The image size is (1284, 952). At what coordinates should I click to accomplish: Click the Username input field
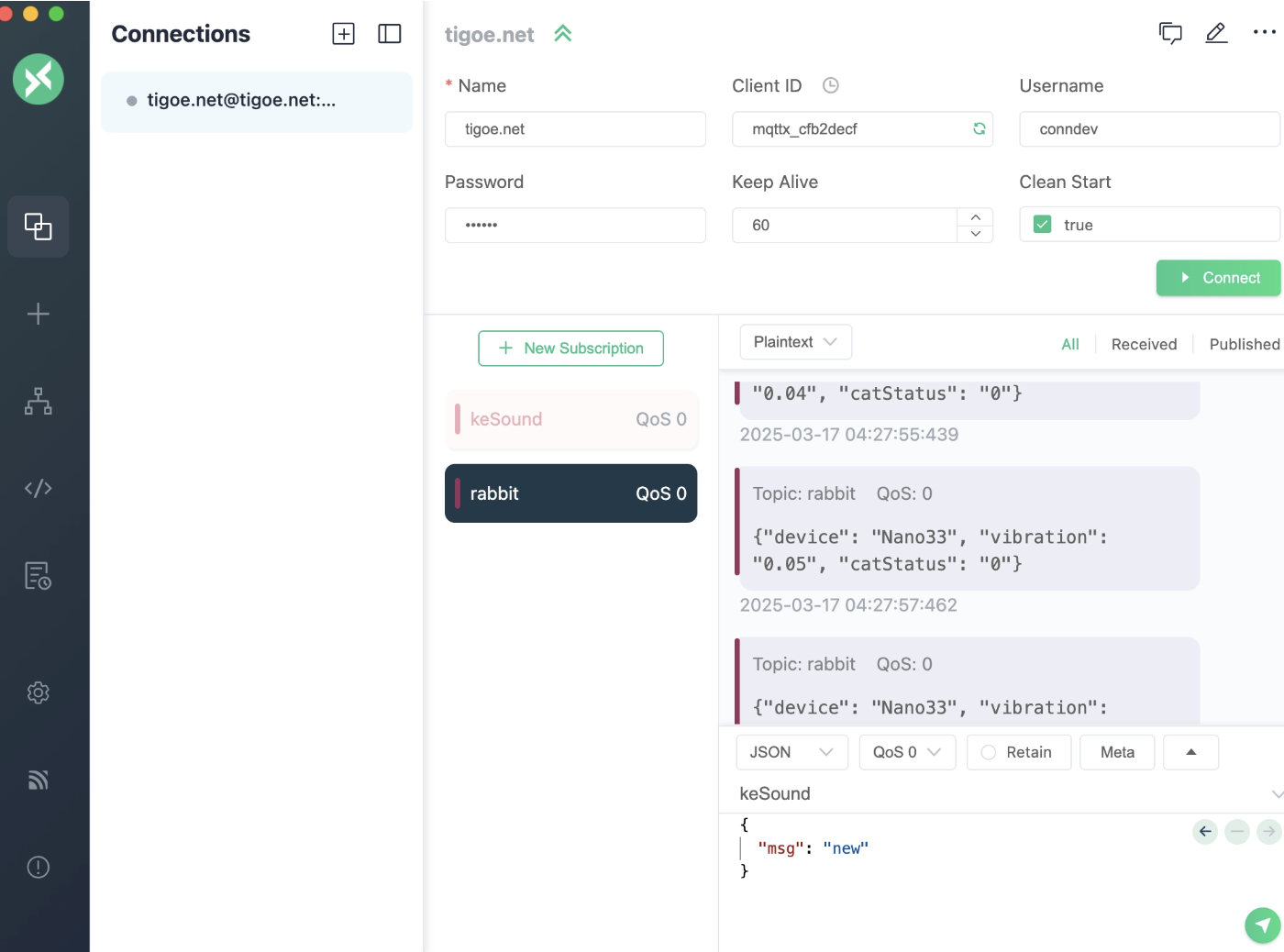point(1150,129)
